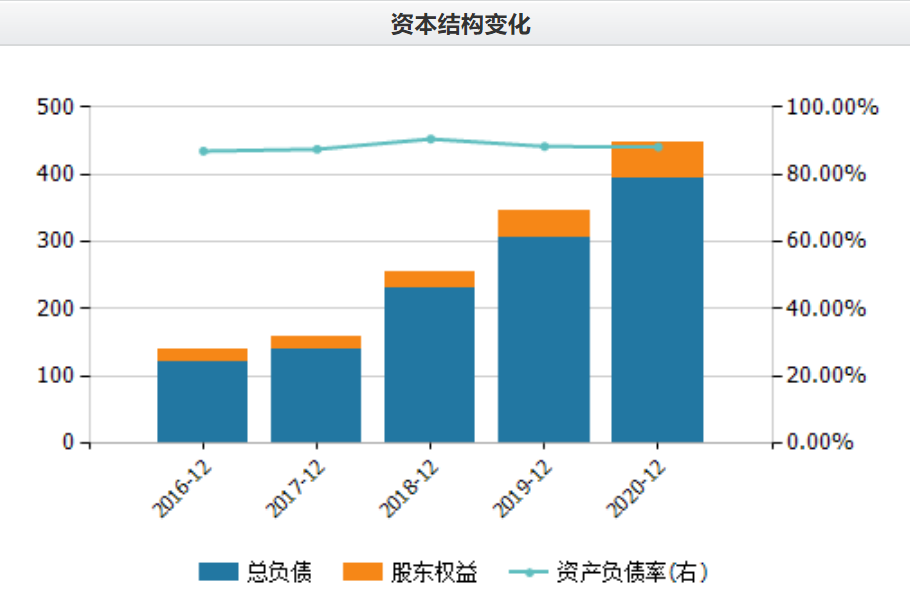Image resolution: width=910 pixels, height=612 pixels.
Task: Click the 2020-12 x-axis label
Action: 637,488
